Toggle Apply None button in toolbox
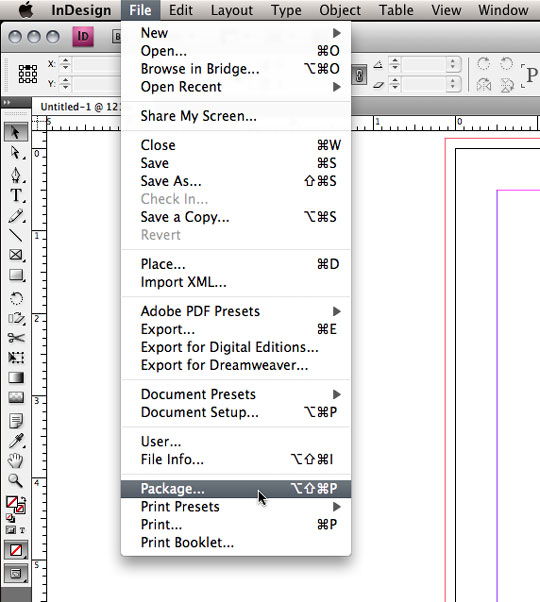 tap(16, 550)
